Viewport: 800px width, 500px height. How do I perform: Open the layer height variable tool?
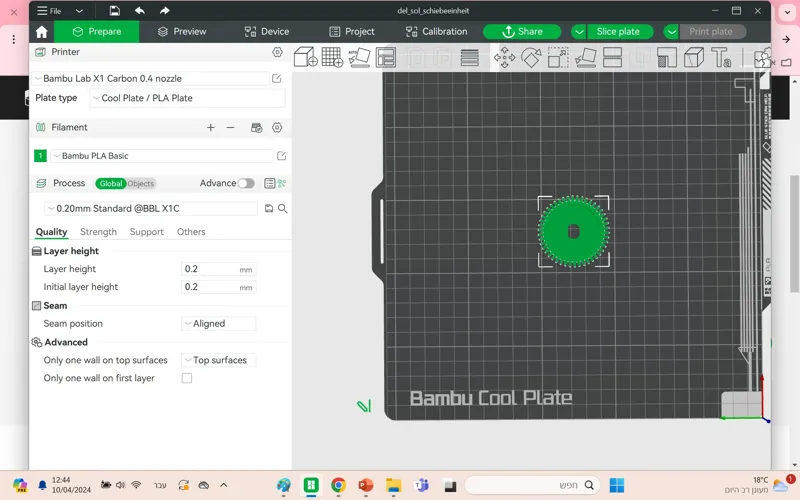[469, 57]
